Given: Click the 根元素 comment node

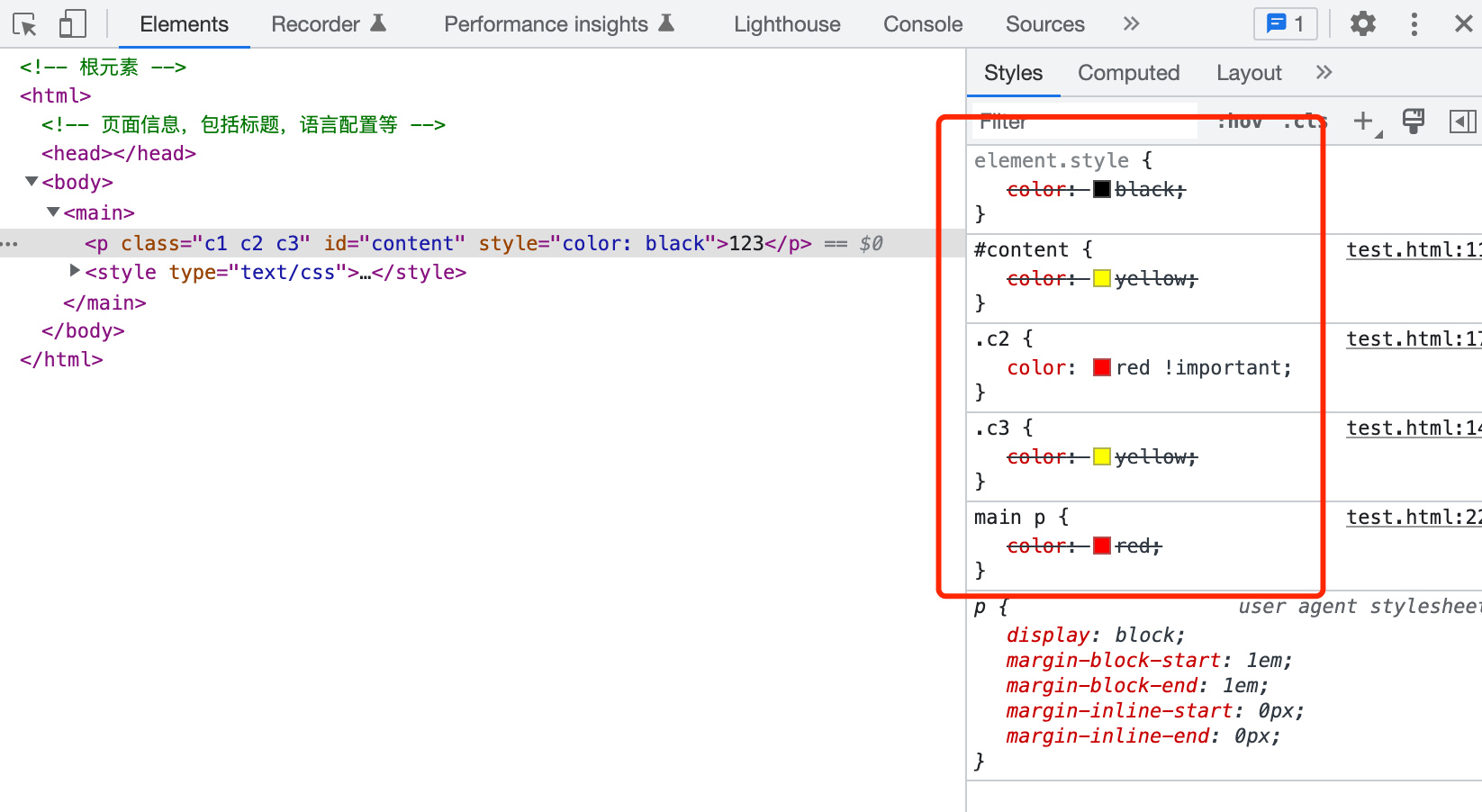Looking at the screenshot, I should (x=103, y=67).
